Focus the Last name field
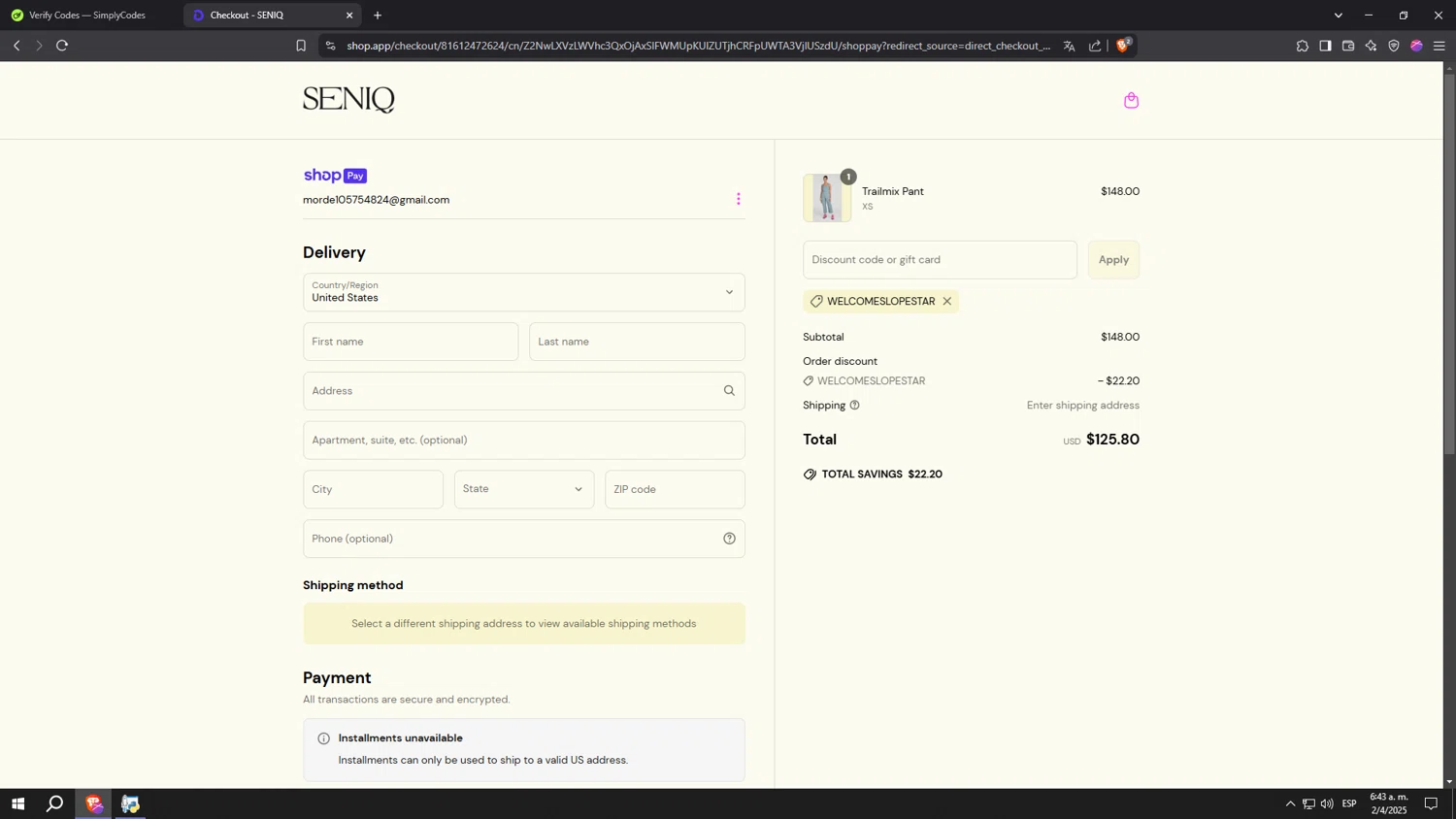Image resolution: width=1456 pixels, height=819 pixels. click(637, 342)
